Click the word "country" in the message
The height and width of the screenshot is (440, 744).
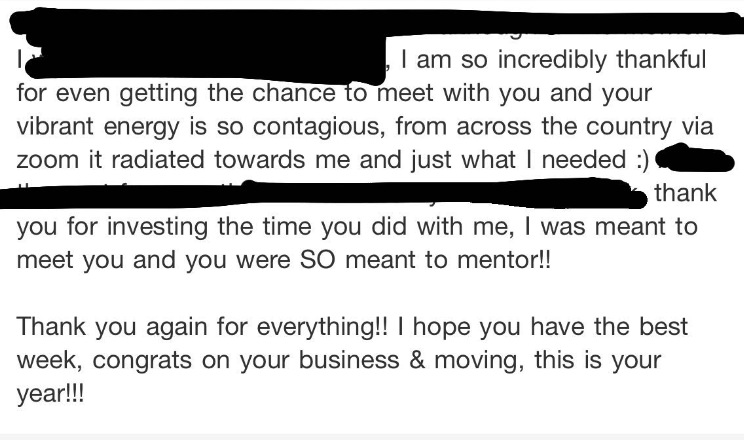point(626,127)
